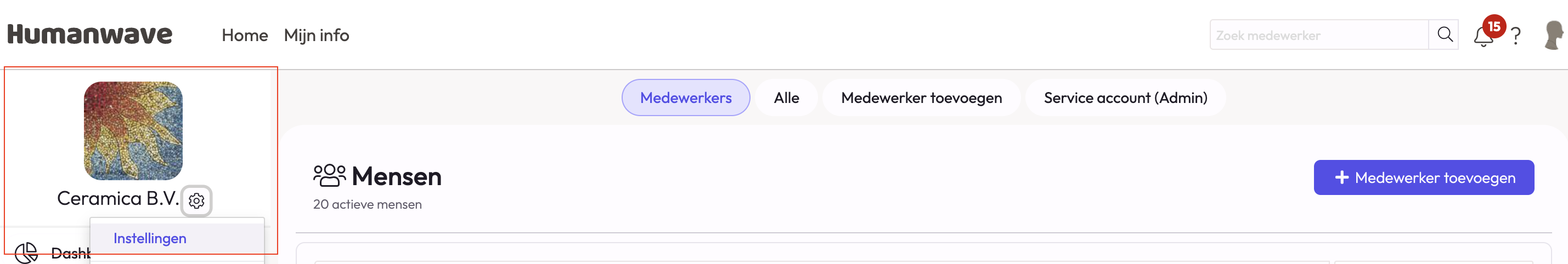
Task: Click the Dashboard pie chart icon
Action: (26, 252)
